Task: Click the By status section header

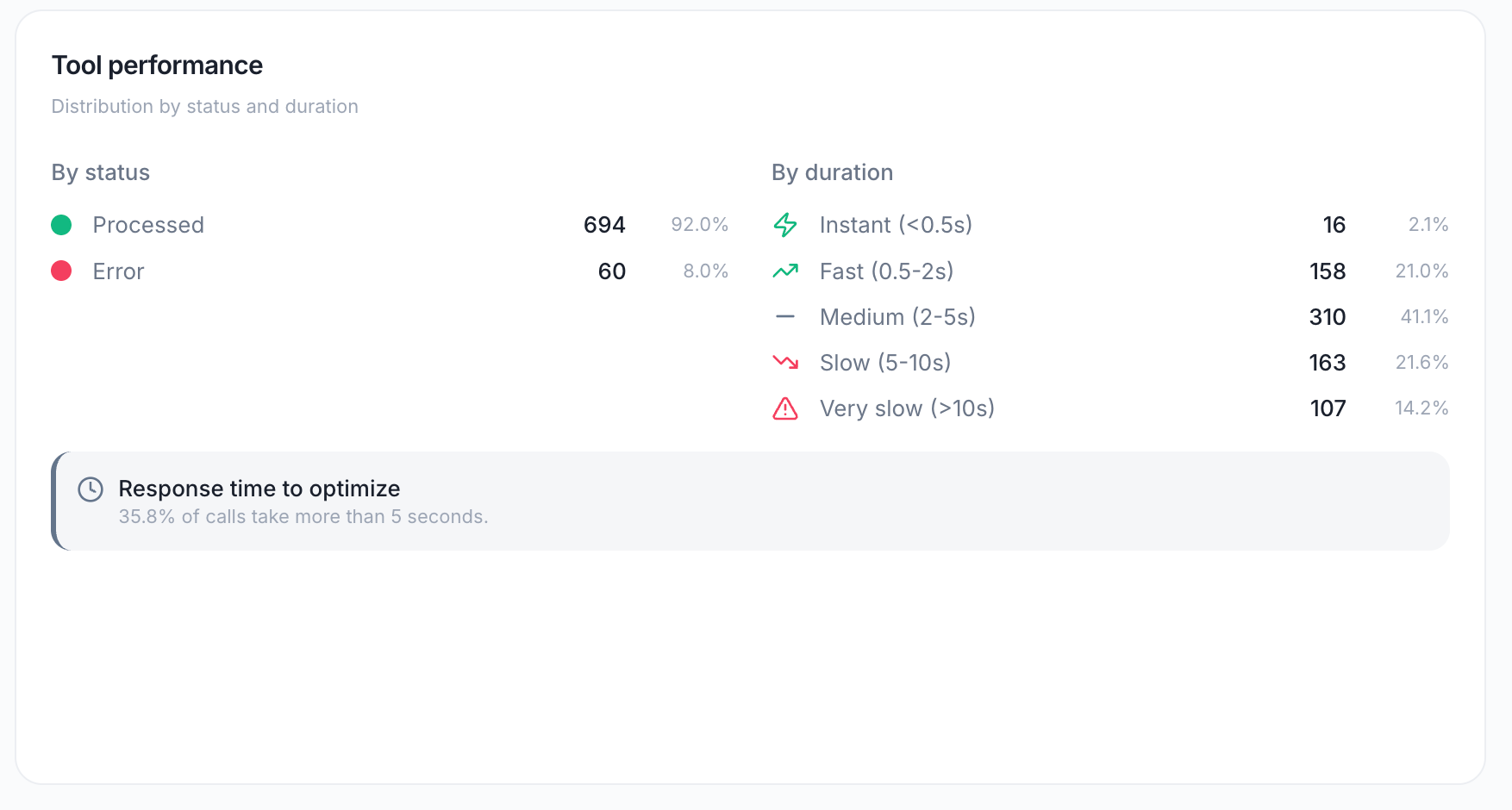Action: [100, 172]
